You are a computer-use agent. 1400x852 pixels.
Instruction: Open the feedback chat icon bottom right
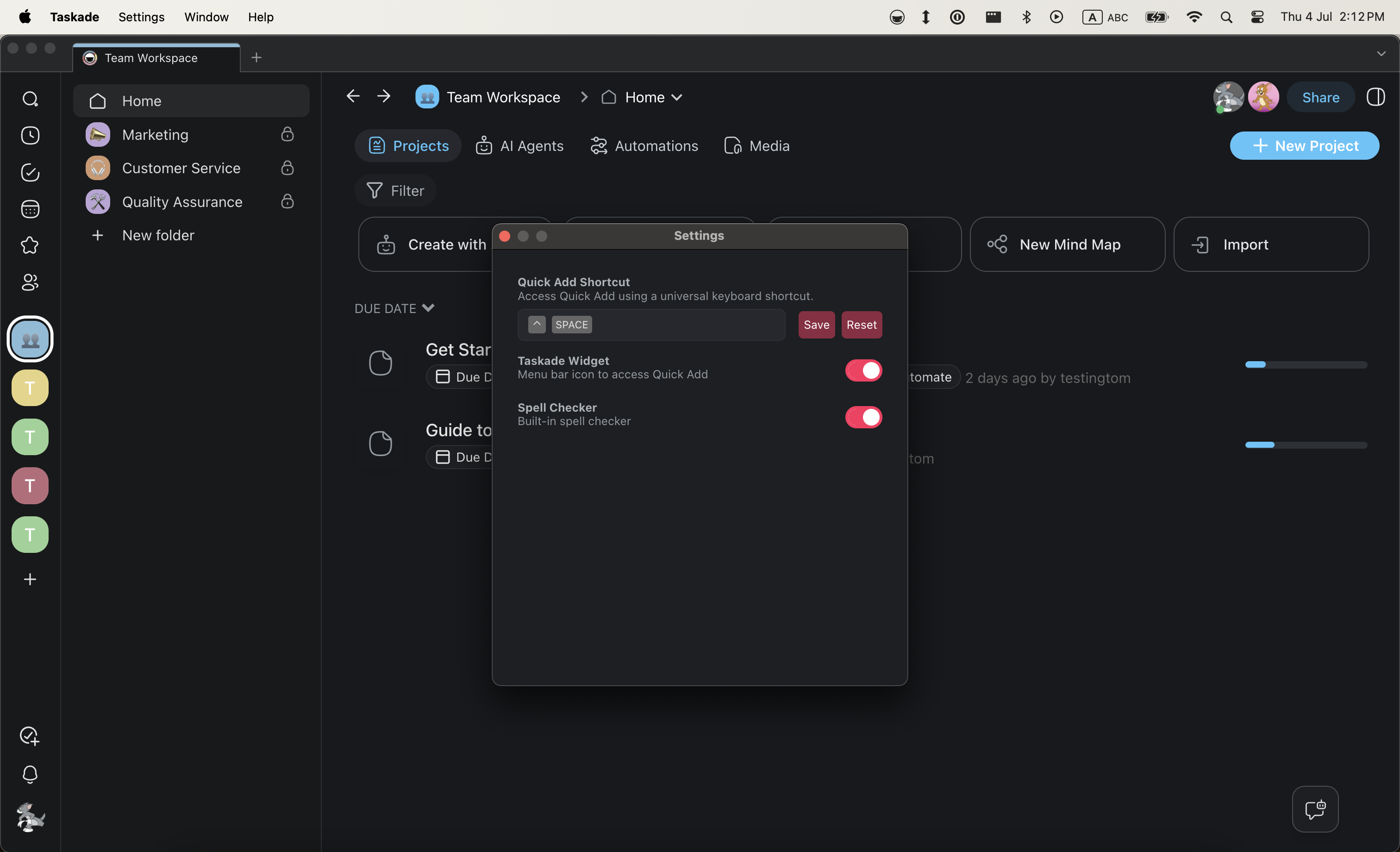pyautogui.click(x=1315, y=809)
